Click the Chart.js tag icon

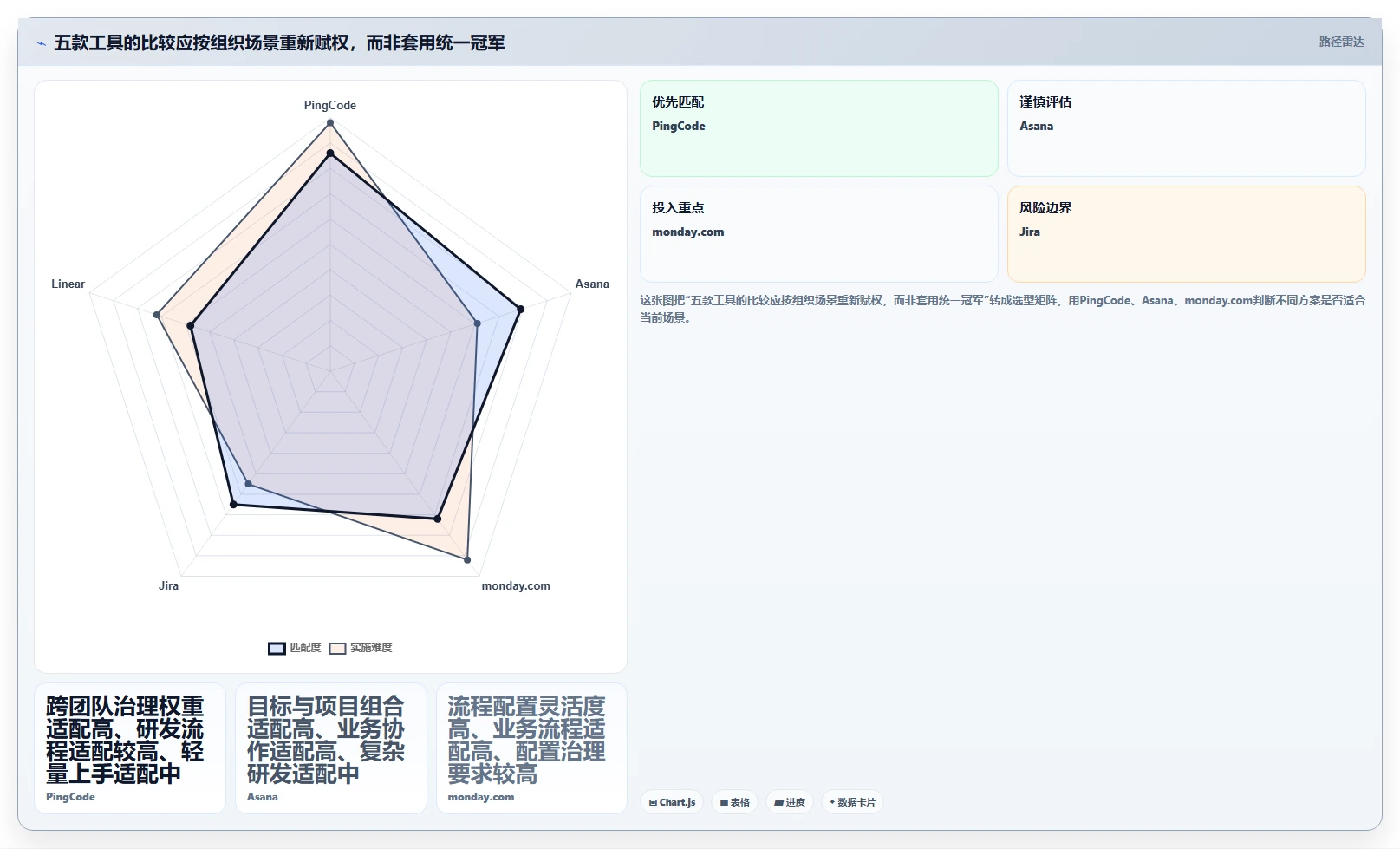(653, 803)
